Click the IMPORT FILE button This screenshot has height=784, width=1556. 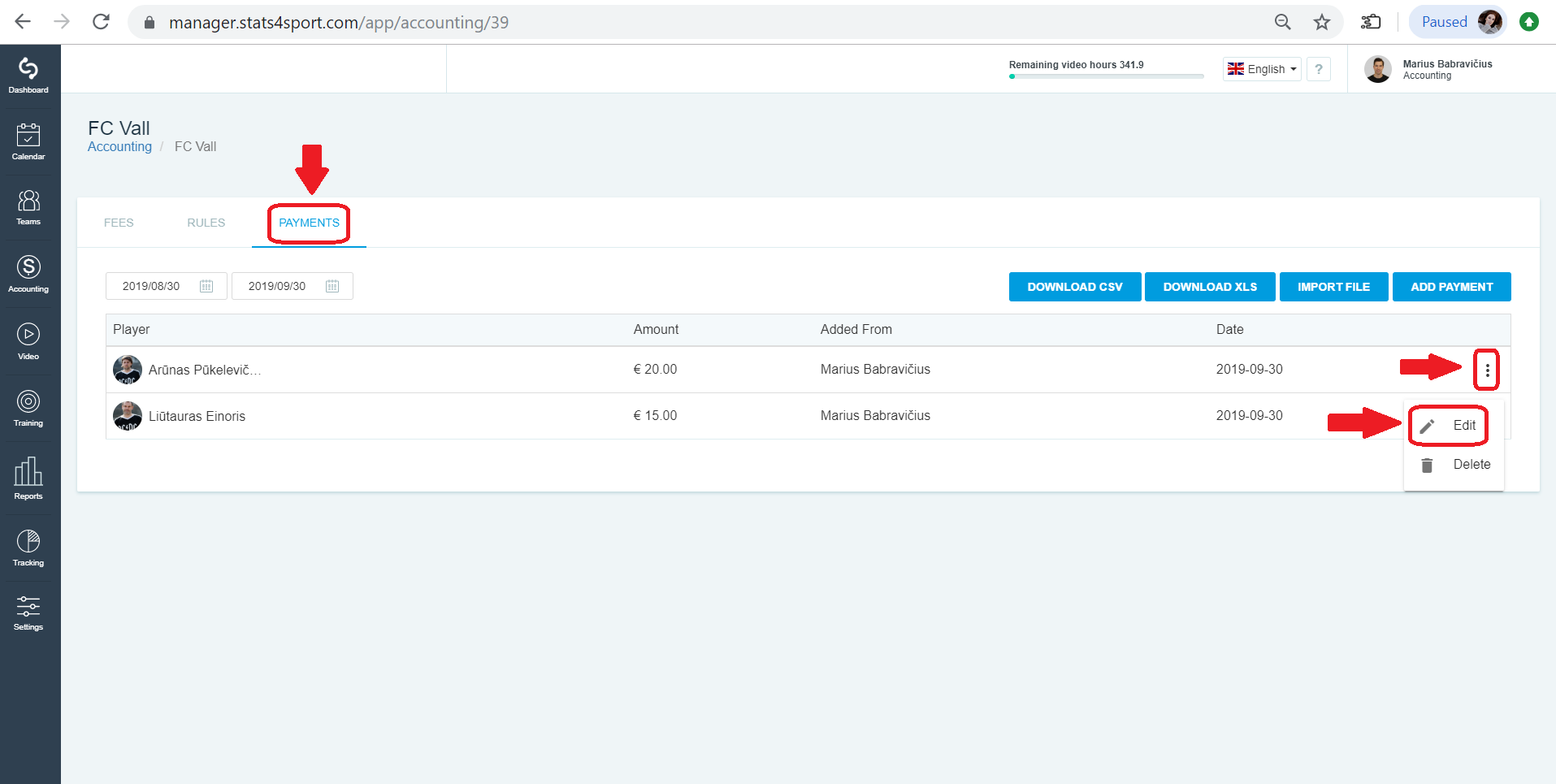click(x=1333, y=287)
